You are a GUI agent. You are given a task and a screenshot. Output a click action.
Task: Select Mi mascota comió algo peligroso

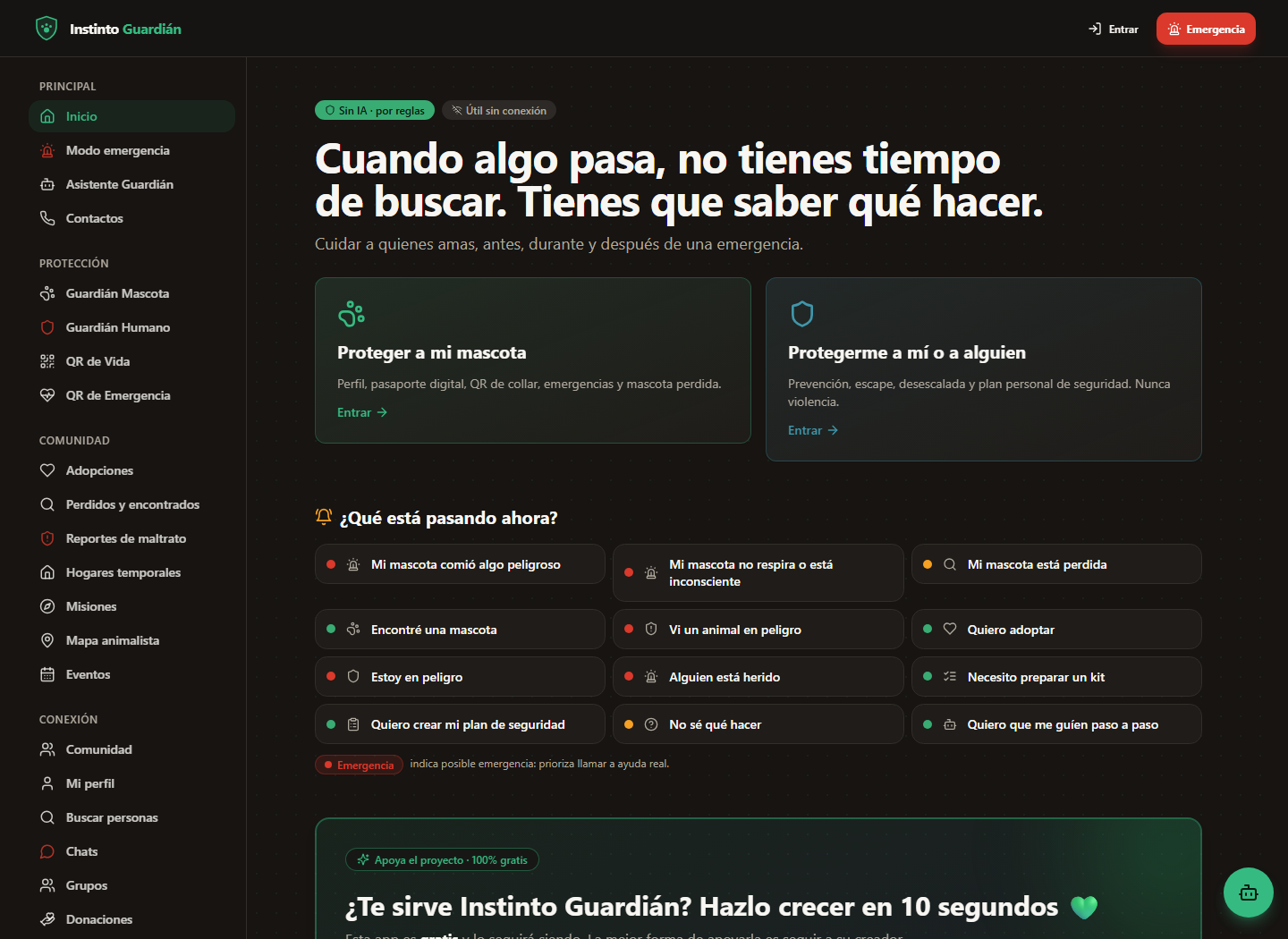tap(460, 564)
